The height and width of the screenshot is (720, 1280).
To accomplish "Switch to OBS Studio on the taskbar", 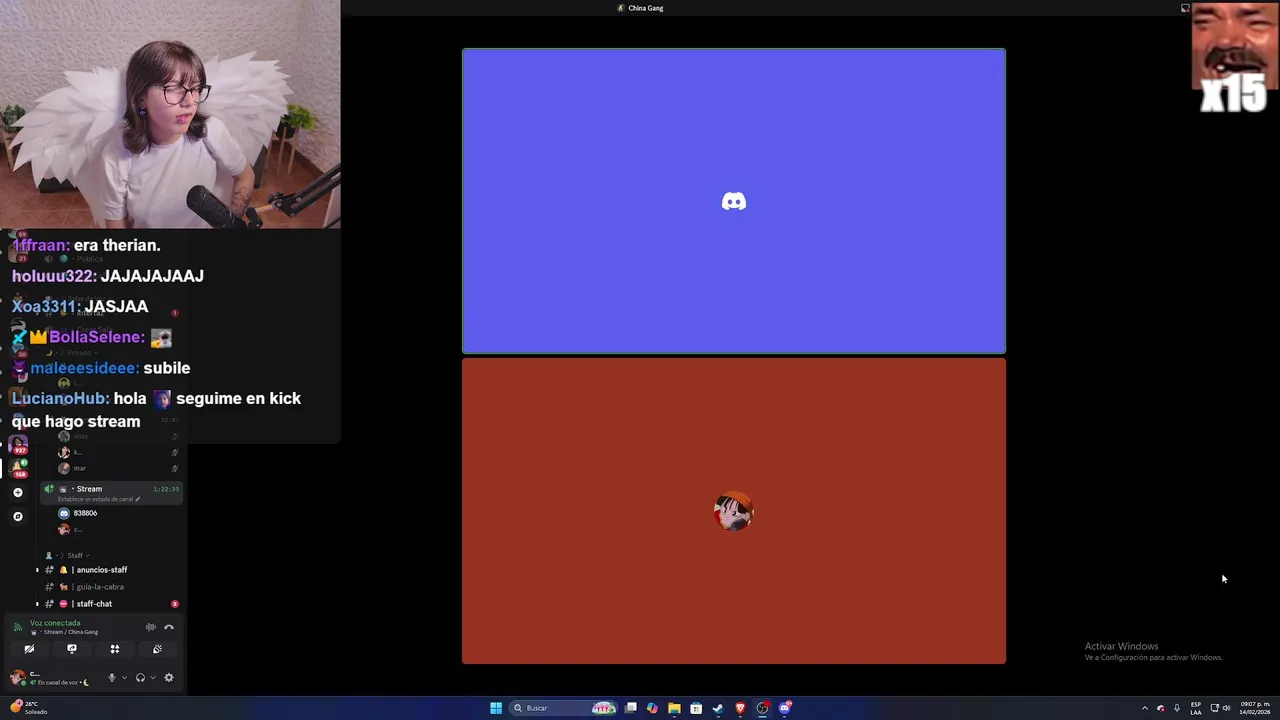I will click(762, 708).
